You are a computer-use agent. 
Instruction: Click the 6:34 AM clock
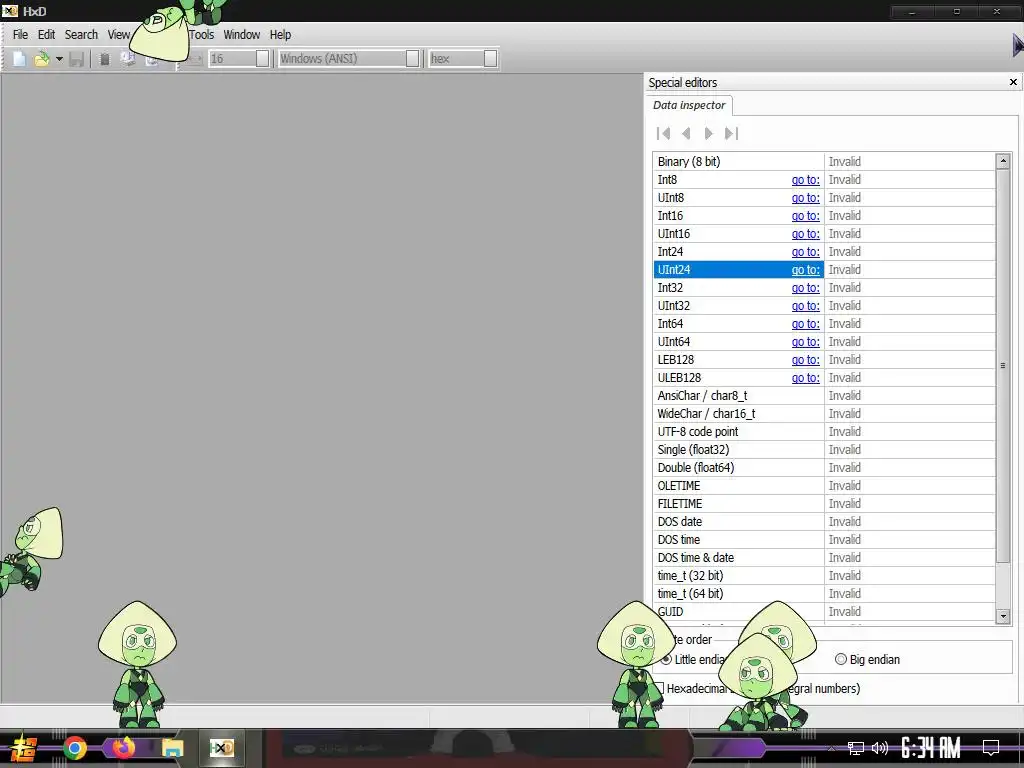pyautogui.click(x=931, y=748)
